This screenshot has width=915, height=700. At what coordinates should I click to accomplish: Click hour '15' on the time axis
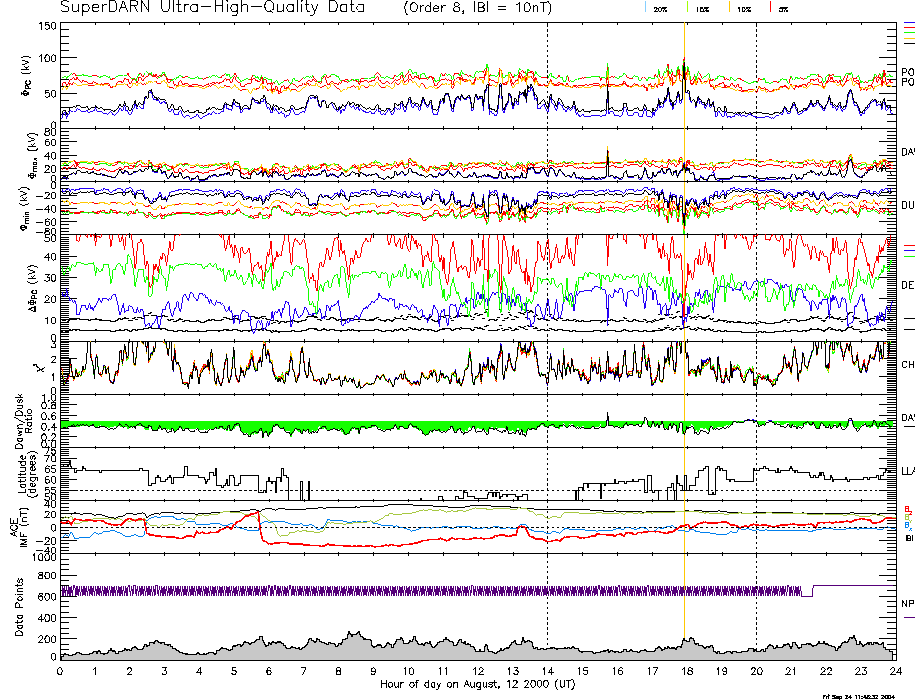tap(582, 671)
